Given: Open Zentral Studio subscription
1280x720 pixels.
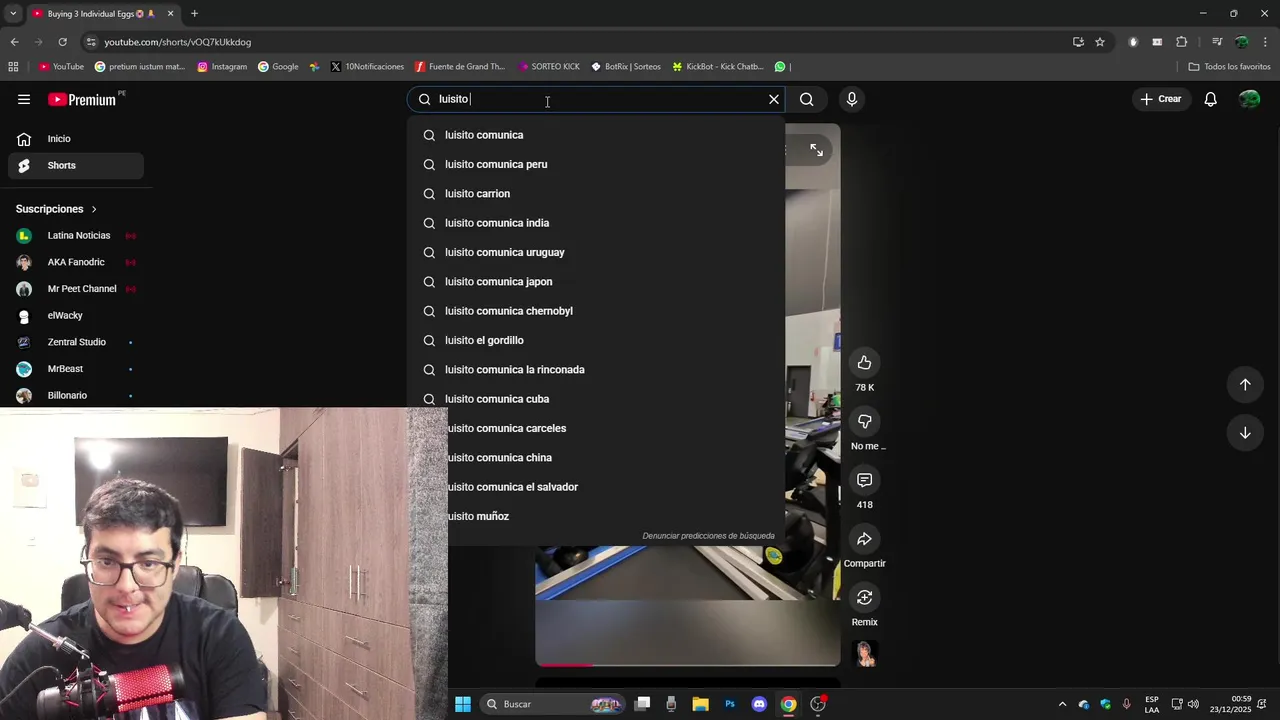Looking at the screenshot, I should point(76,342).
